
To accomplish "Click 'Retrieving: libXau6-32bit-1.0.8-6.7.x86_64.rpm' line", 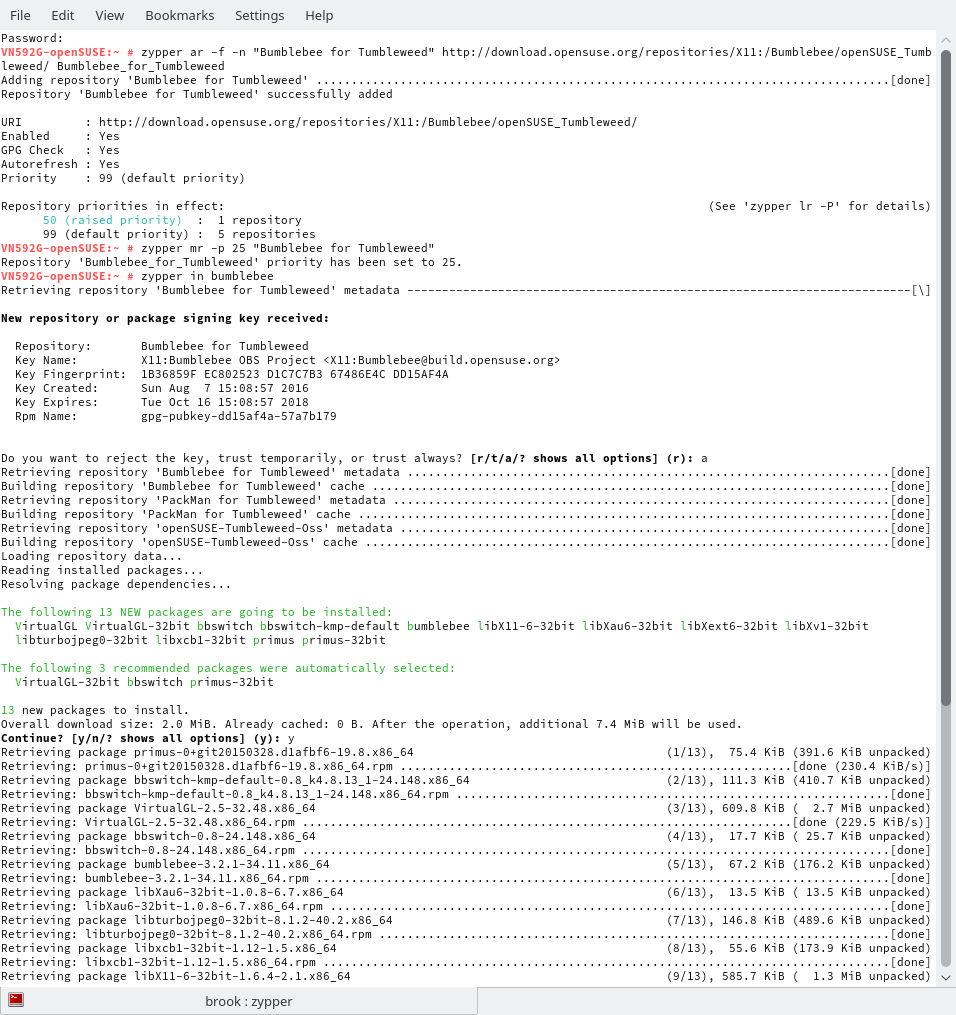I will (466, 906).
